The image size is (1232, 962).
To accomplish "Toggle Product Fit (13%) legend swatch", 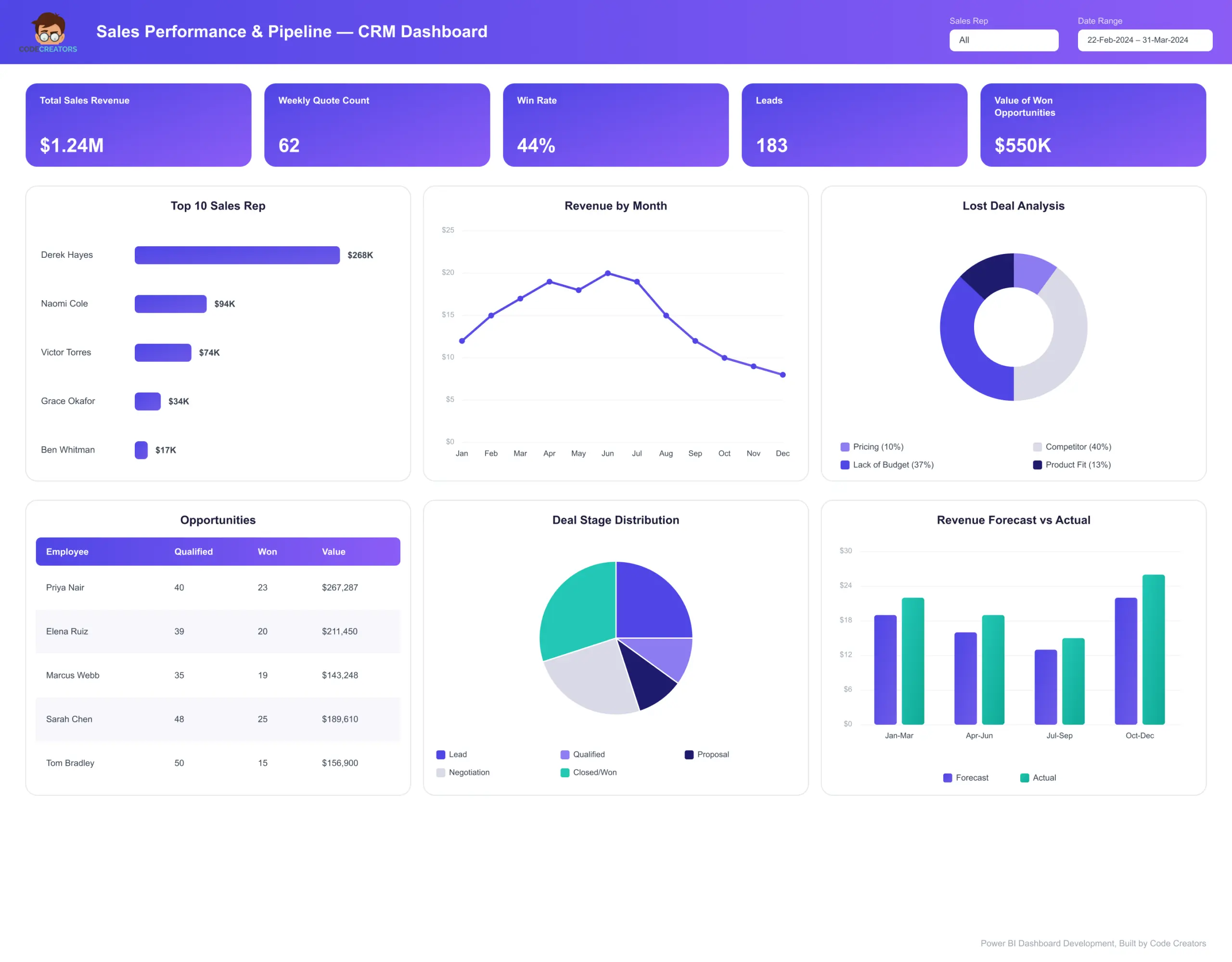I will [x=1037, y=465].
